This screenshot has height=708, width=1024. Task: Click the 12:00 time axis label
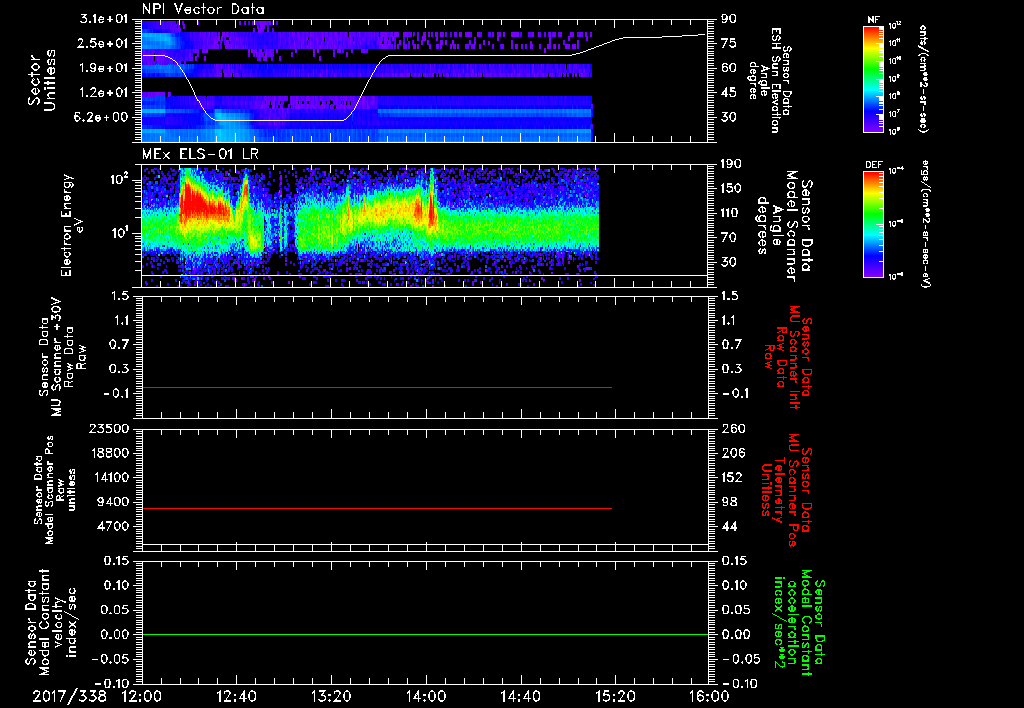pyautogui.click(x=142, y=696)
